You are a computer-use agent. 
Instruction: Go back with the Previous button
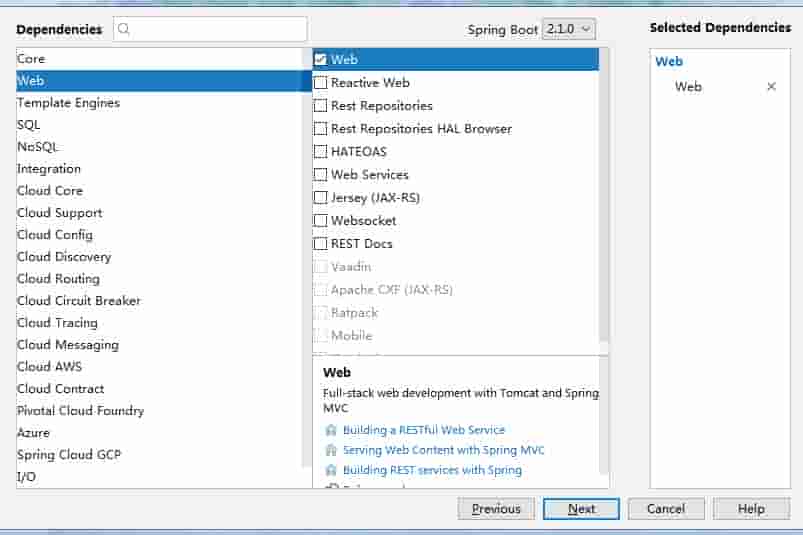tap(496, 509)
